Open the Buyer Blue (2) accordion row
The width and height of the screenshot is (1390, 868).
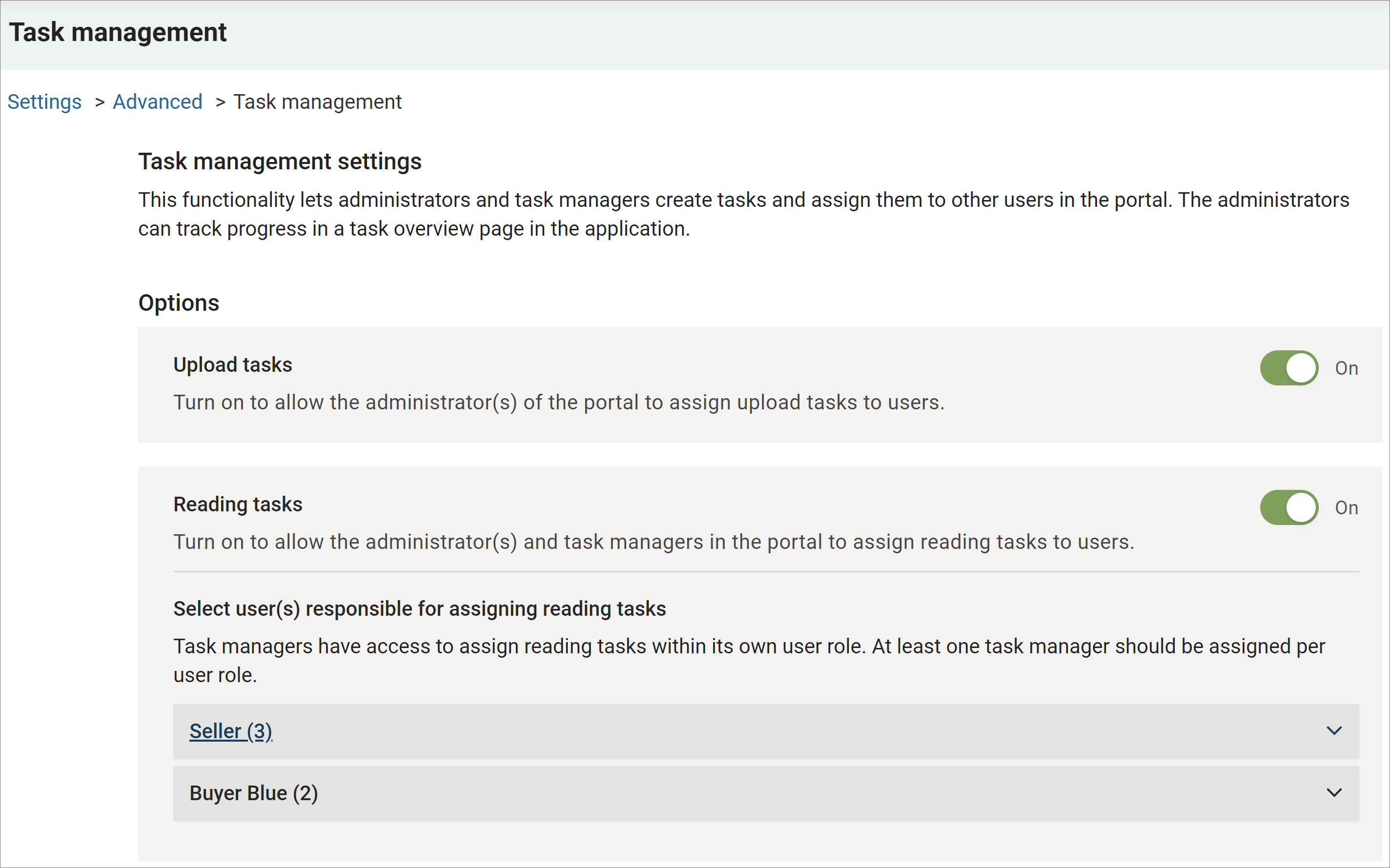(253, 793)
